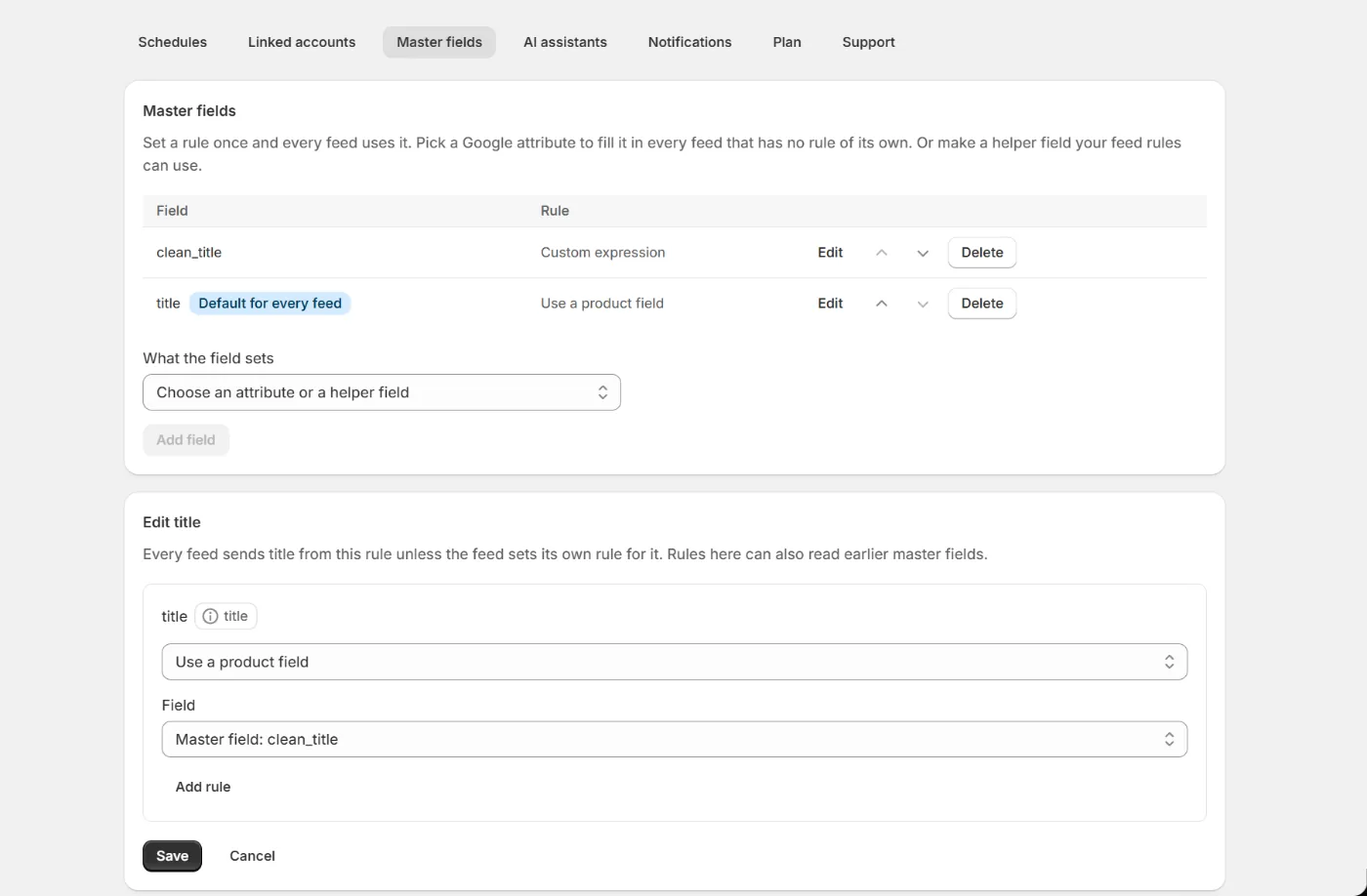Click the clean_title field name cell
This screenshot has height=896, width=1367.
tap(188, 253)
